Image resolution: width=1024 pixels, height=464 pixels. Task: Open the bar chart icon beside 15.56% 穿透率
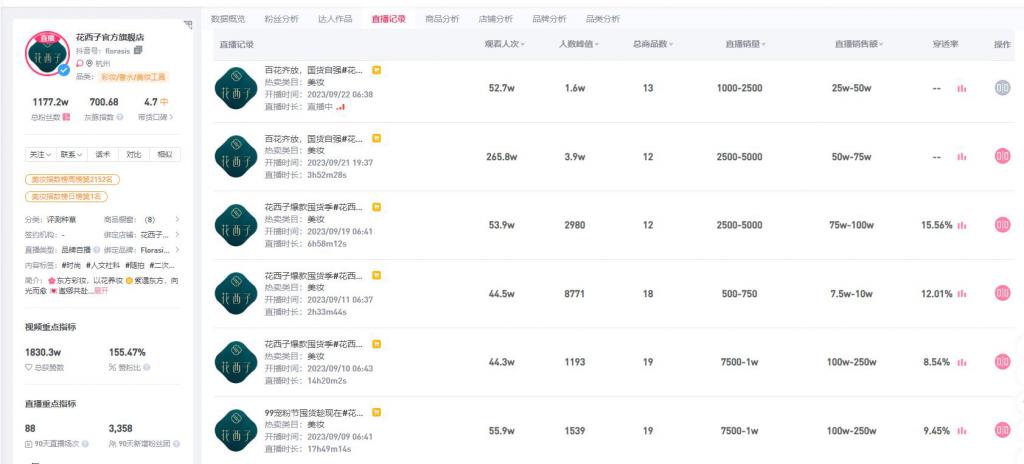(962, 225)
